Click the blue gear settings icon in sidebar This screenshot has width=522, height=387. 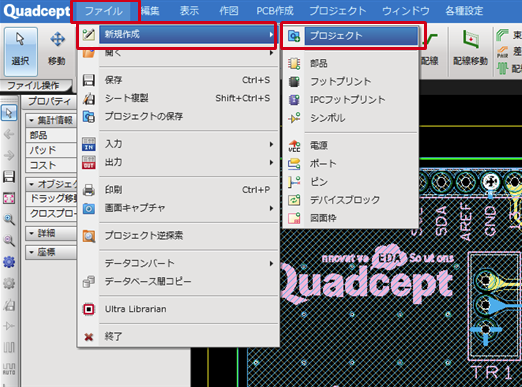(x=9, y=262)
